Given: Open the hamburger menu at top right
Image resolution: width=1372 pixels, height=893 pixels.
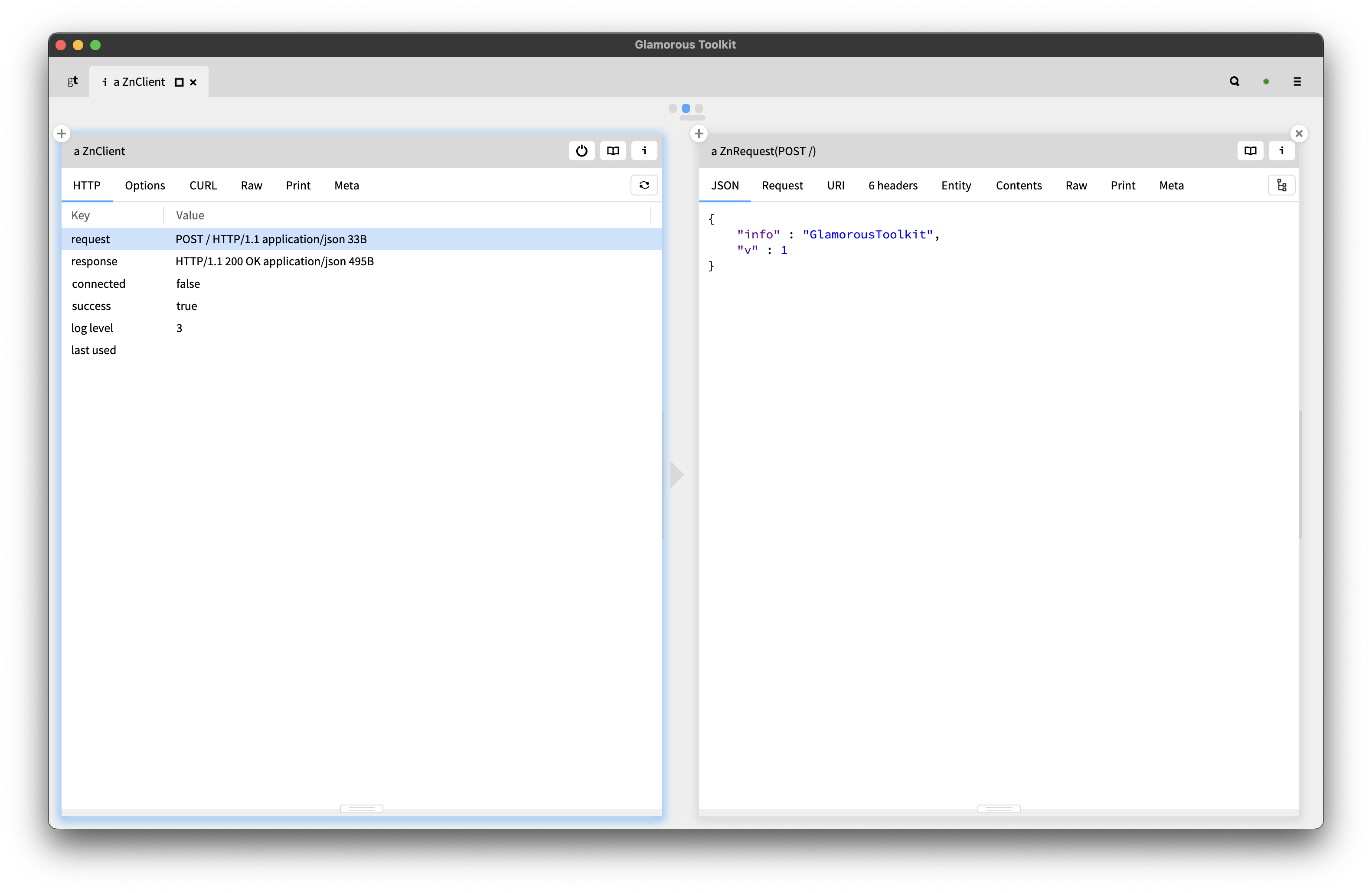Looking at the screenshot, I should (1297, 81).
